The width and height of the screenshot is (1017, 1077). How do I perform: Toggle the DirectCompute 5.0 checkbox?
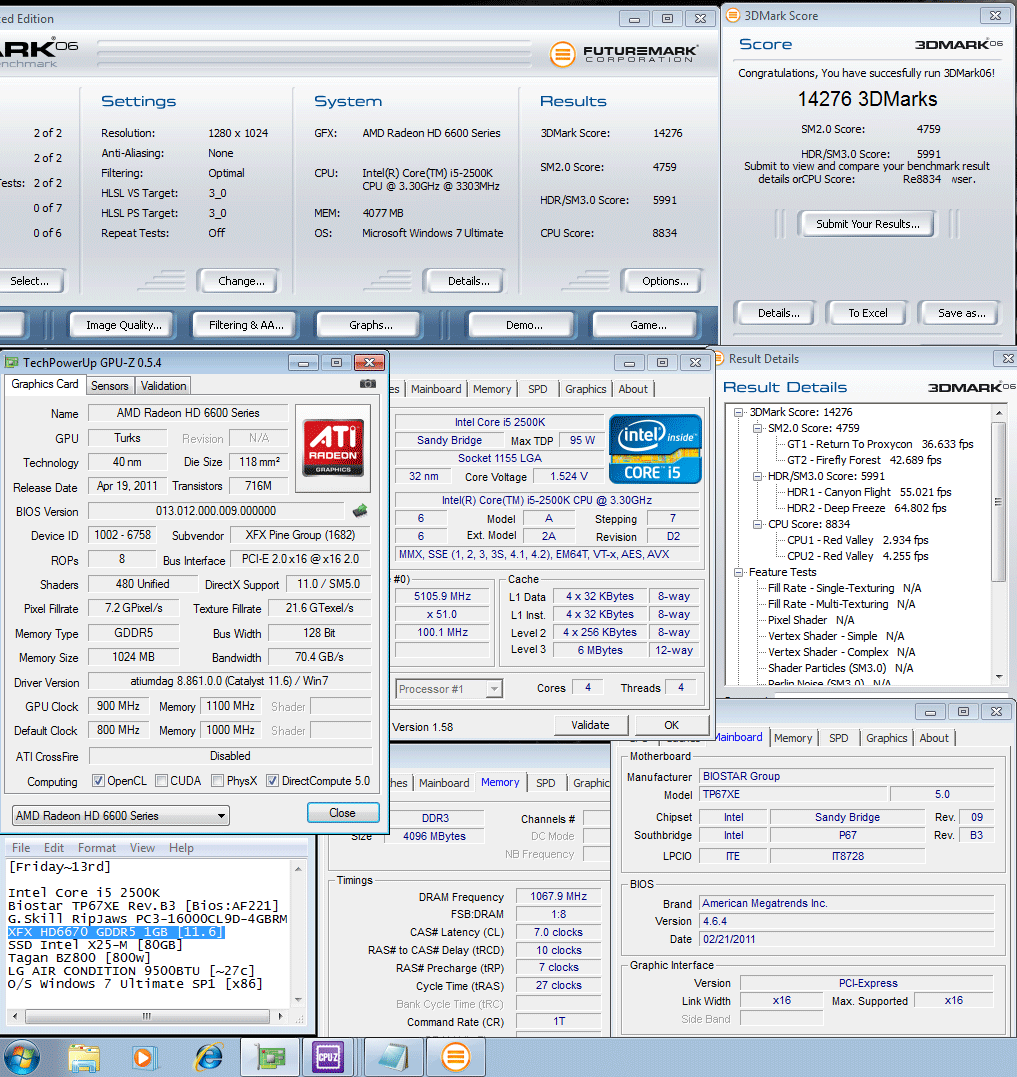(x=273, y=781)
